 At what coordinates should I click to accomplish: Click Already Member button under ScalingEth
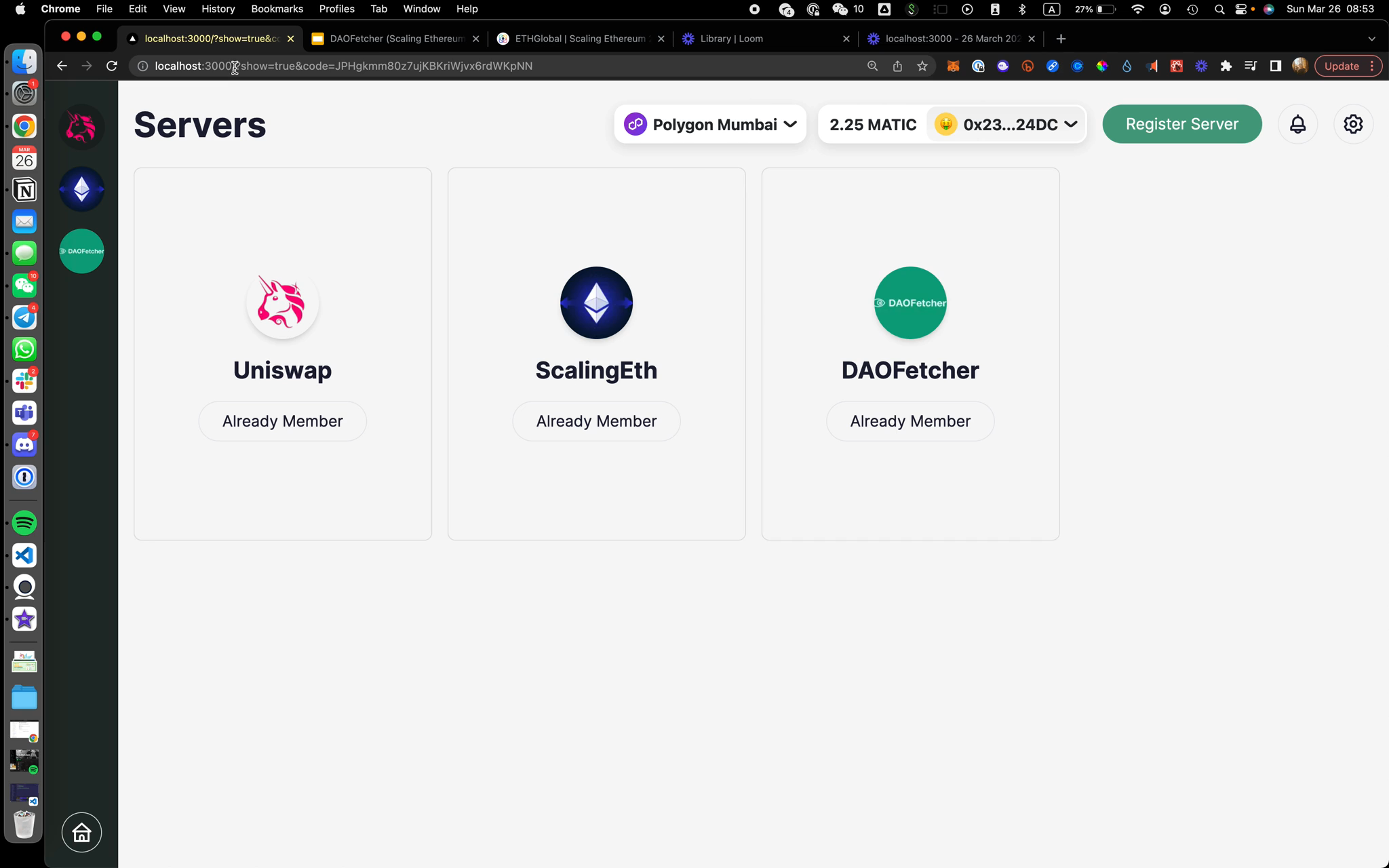(x=596, y=421)
